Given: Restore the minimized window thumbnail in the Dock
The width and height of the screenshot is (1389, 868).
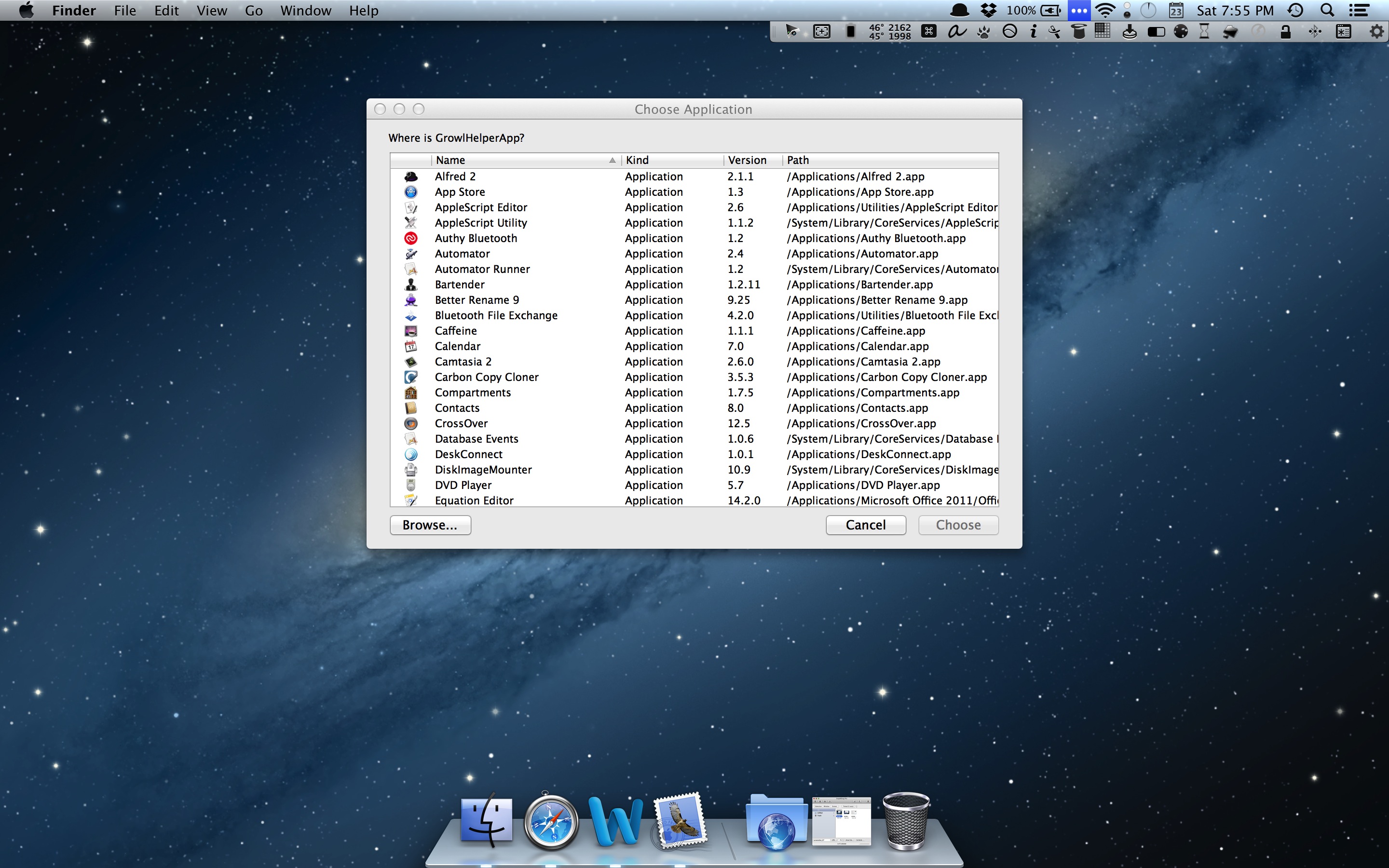Looking at the screenshot, I should [x=842, y=822].
